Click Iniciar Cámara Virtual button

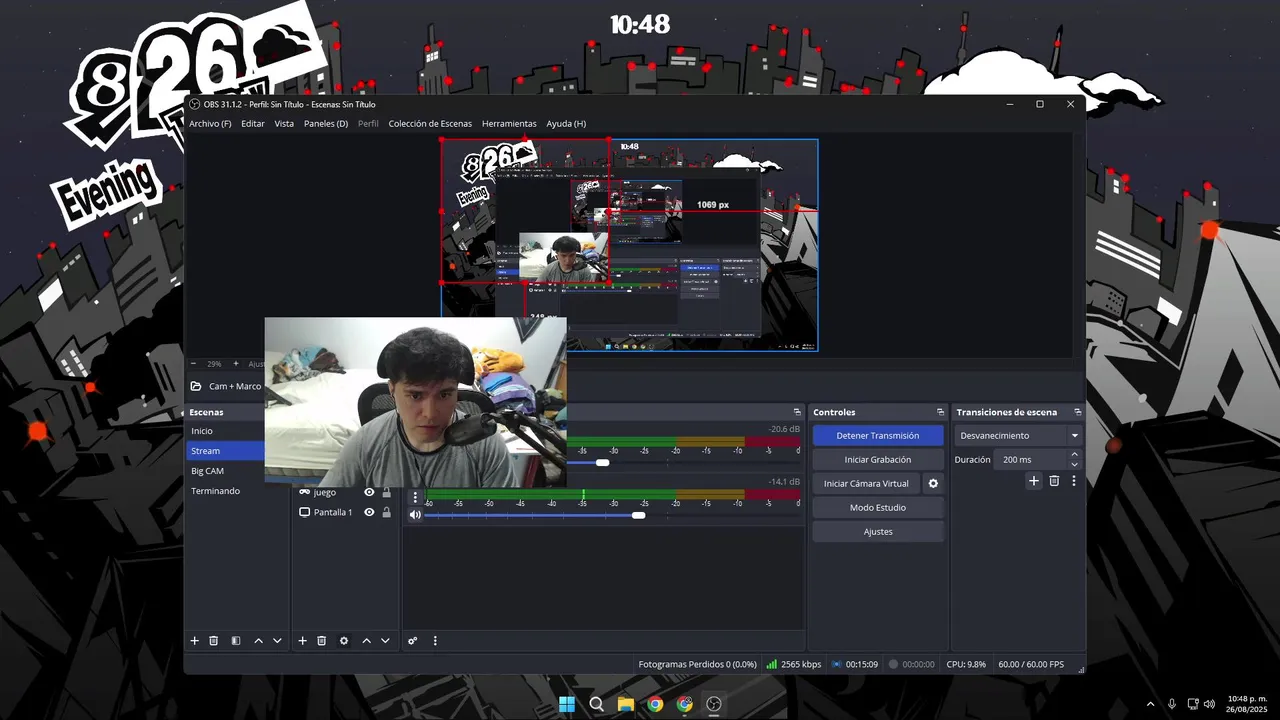point(866,484)
